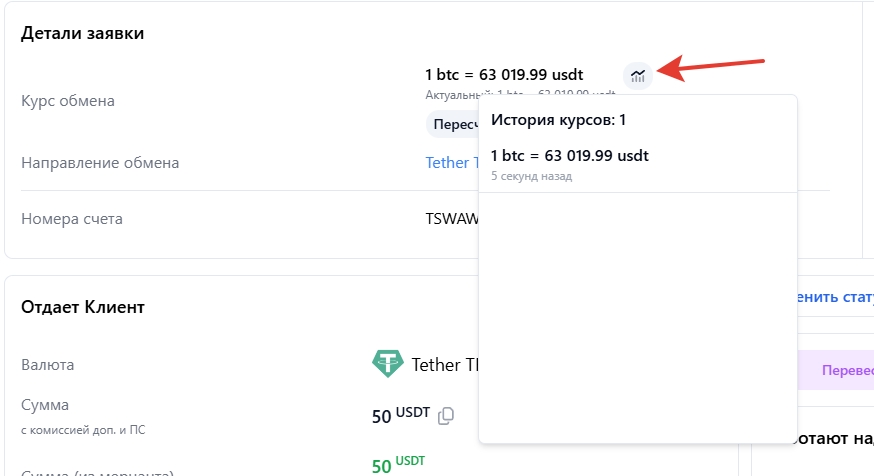Viewport: 874px width, 476px height.
Task: Click the "Валюта" field label
Action: pyautogui.click(x=48, y=365)
